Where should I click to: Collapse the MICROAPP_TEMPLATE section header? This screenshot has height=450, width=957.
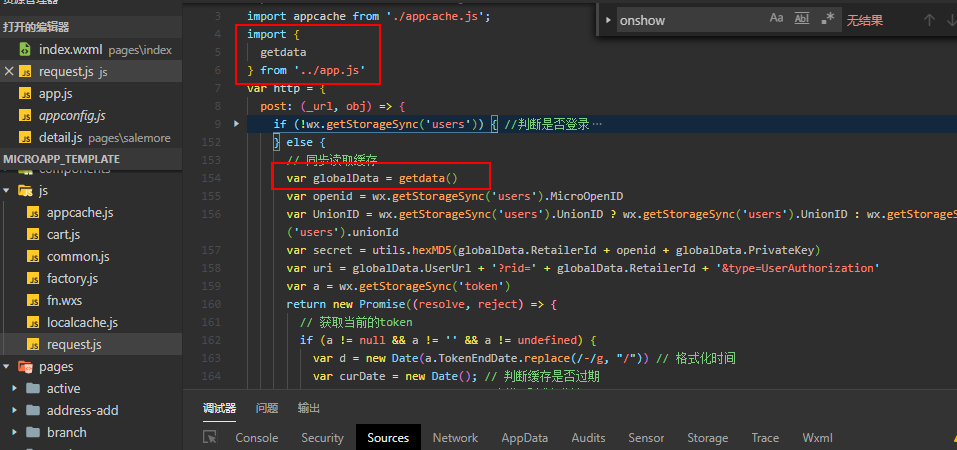pyautogui.click(x=91, y=159)
